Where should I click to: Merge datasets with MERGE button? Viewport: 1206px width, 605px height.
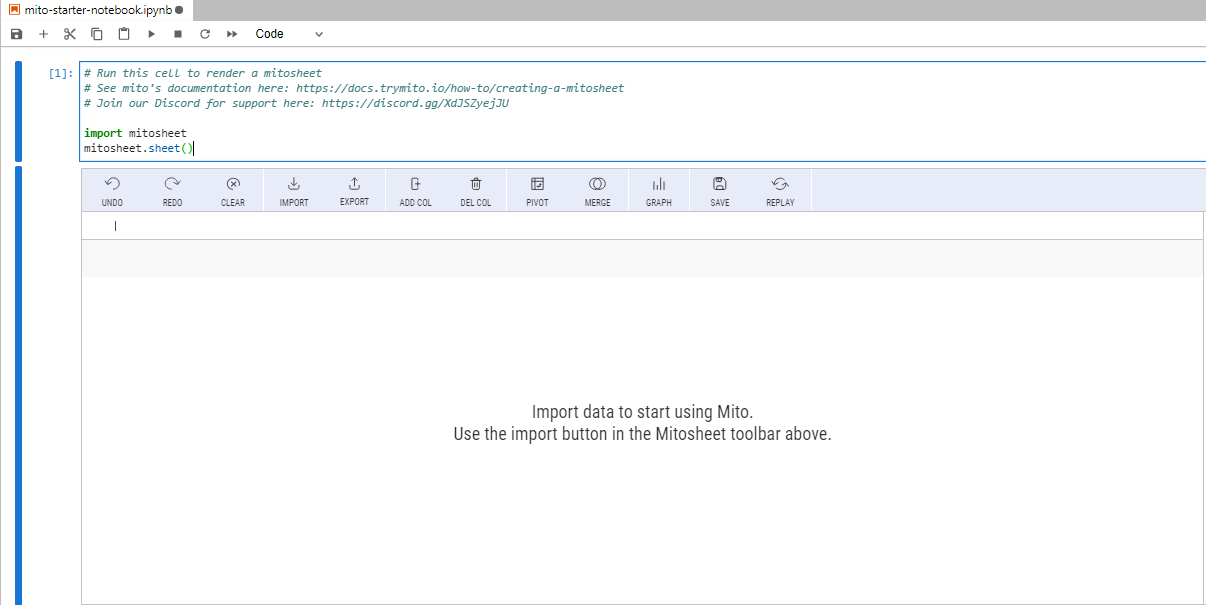pos(597,191)
